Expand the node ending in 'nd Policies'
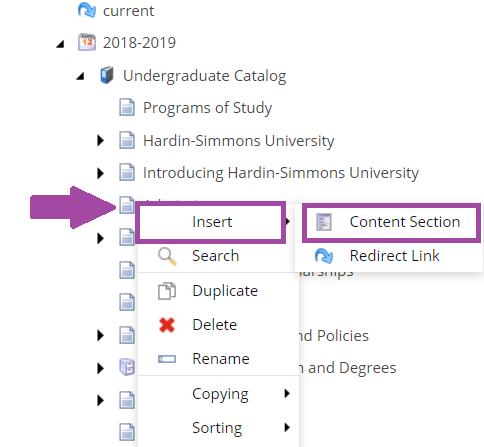This screenshot has height=447, width=484. (x=100, y=335)
